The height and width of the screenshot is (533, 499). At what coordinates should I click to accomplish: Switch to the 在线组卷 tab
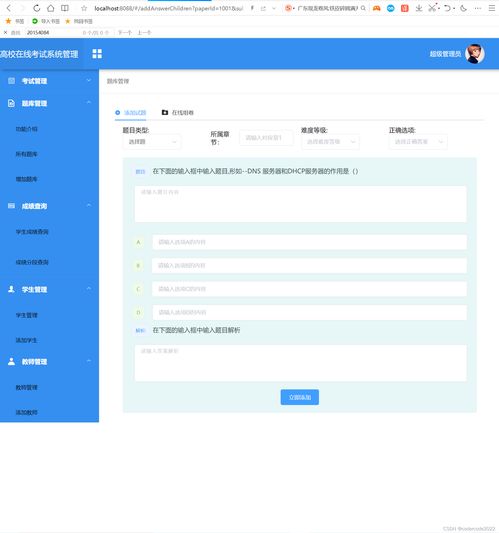pyautogui.click(x=178, y=113)
